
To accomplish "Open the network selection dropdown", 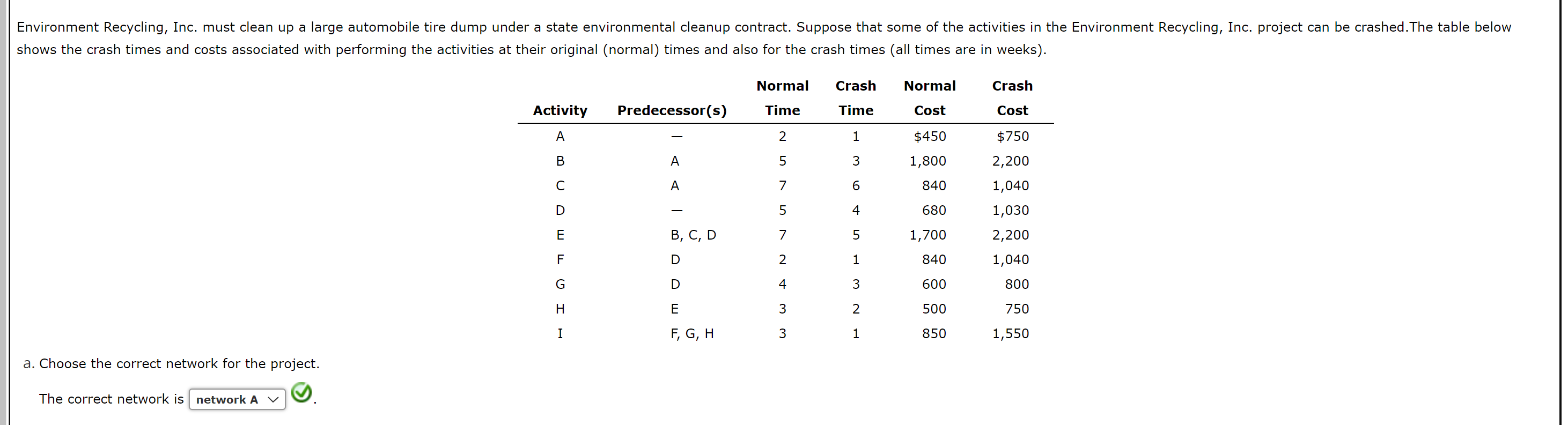I will click(236, 399).
